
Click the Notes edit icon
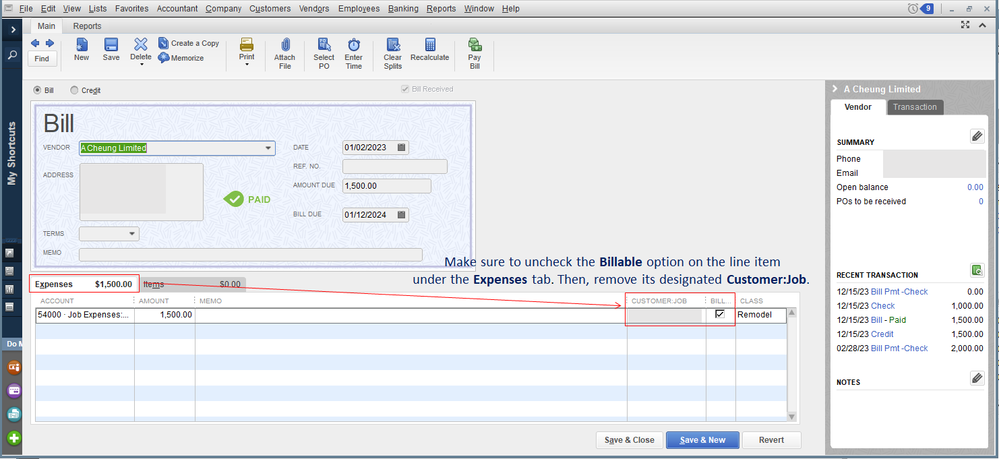point(977,378)
